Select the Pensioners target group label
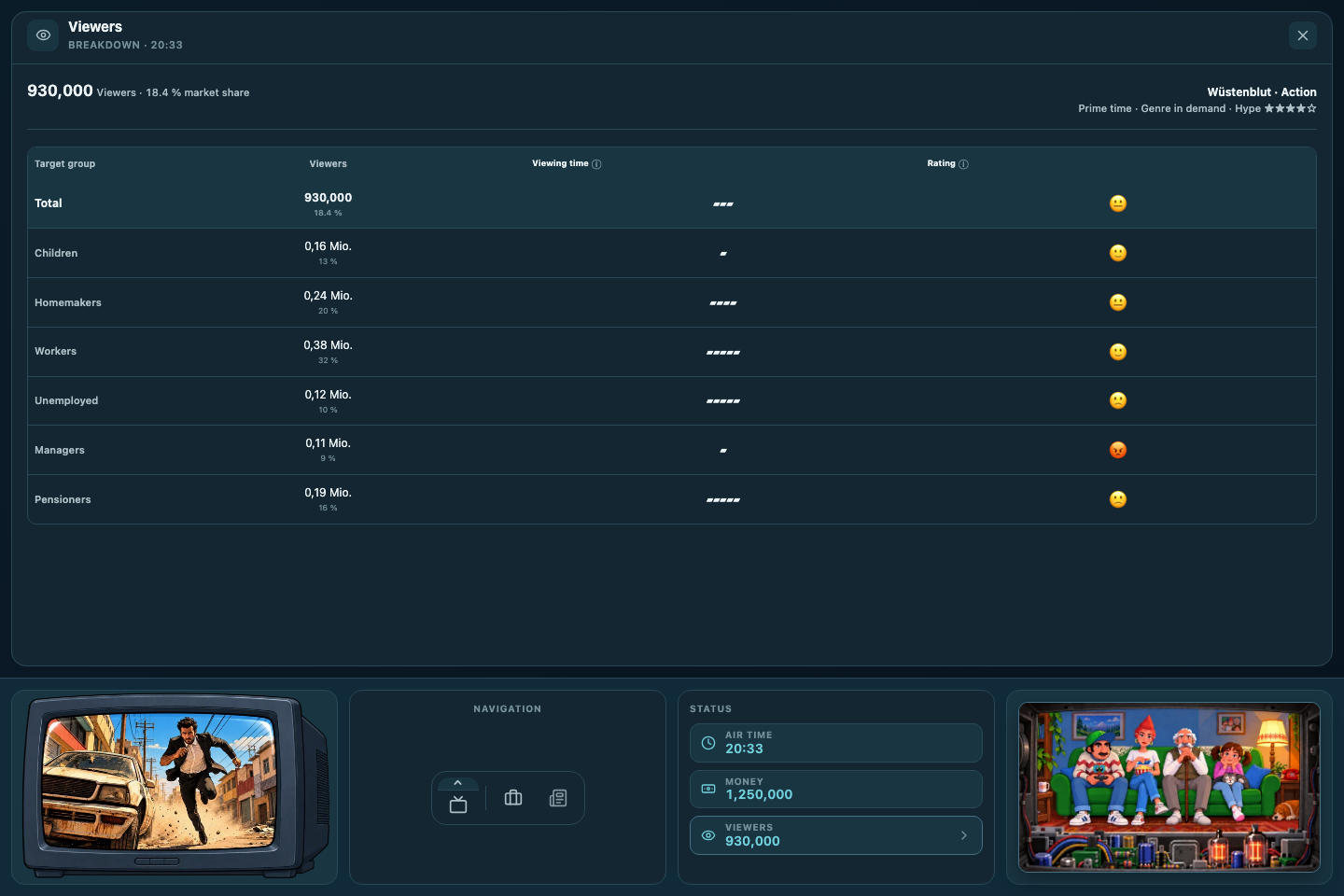The width and height of the screenshot is (1344, 896). (63, 499)
